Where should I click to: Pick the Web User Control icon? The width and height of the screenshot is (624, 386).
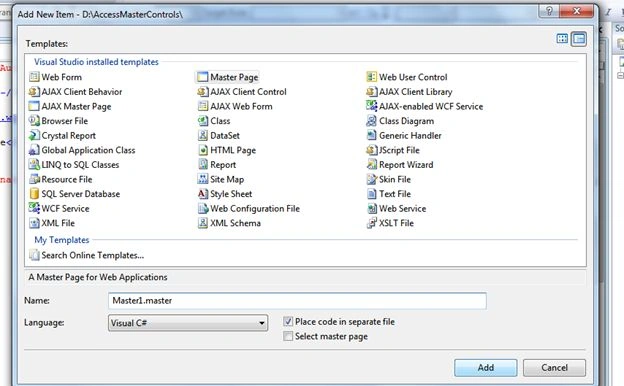(x=371, y=77)
